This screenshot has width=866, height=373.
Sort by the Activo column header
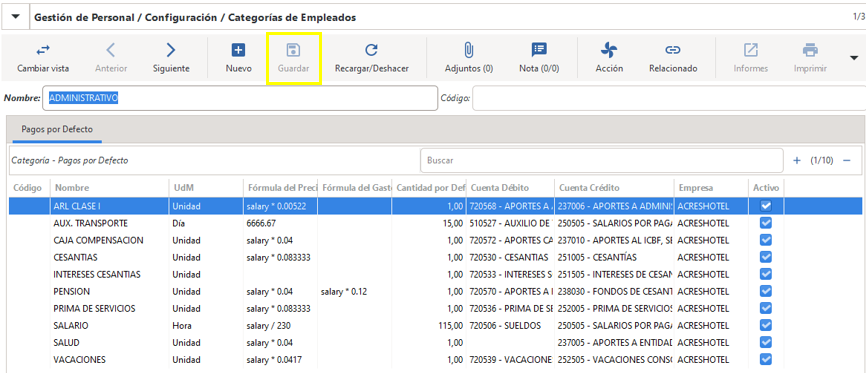click(766, 188)
